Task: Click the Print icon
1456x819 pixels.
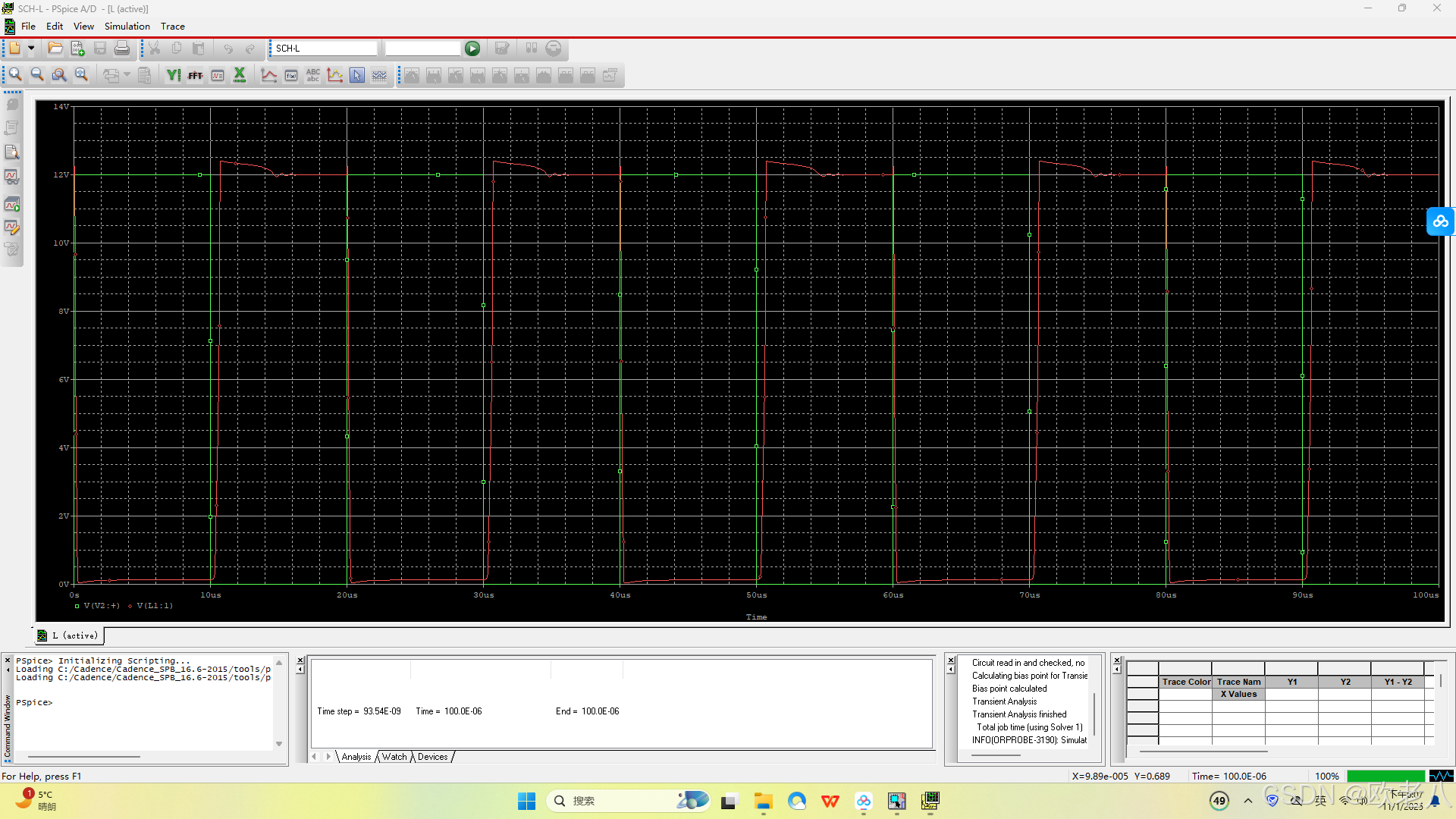Action: 121,49
